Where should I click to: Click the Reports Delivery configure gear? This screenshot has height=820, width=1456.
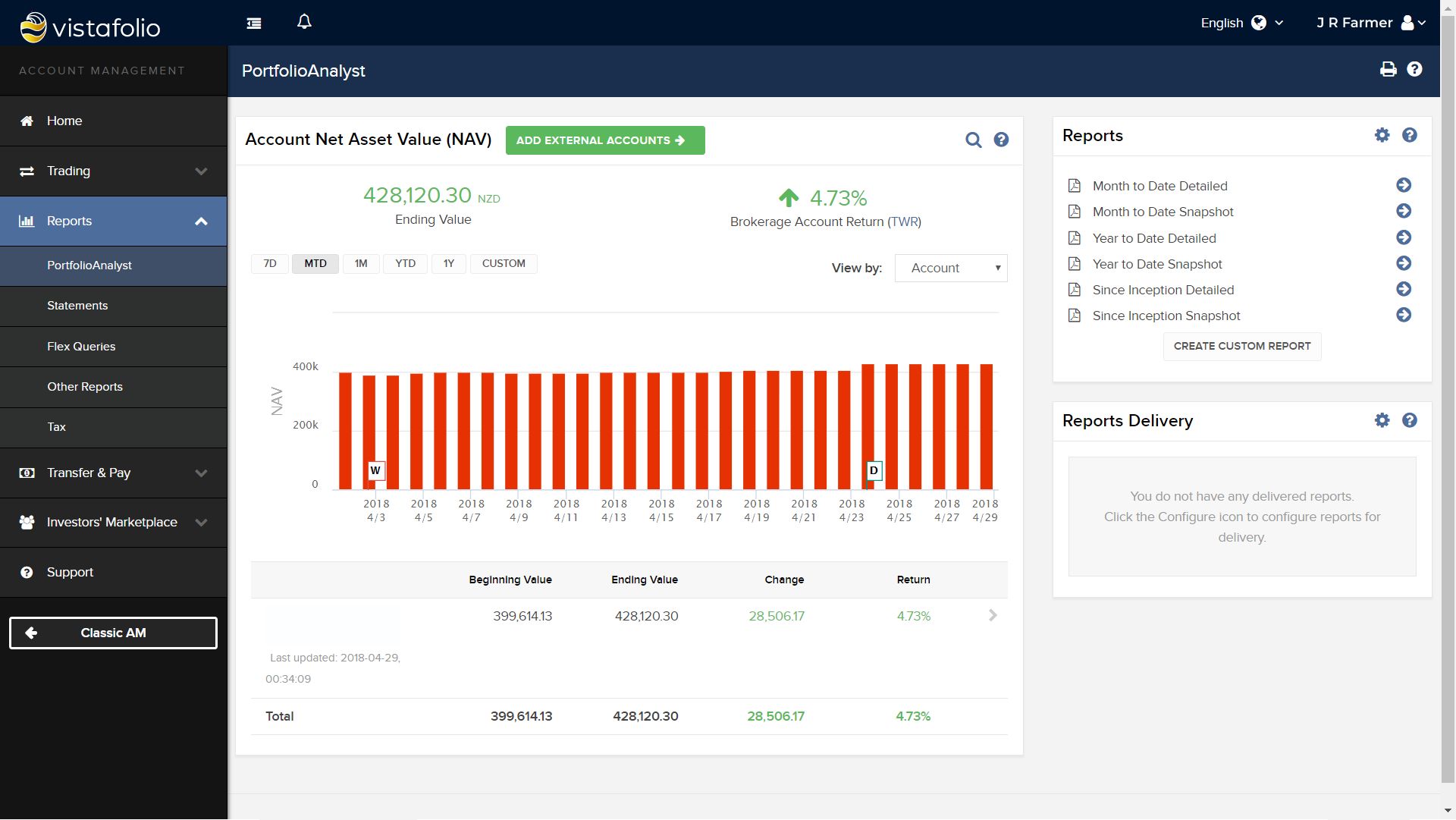pos(1382,420)
